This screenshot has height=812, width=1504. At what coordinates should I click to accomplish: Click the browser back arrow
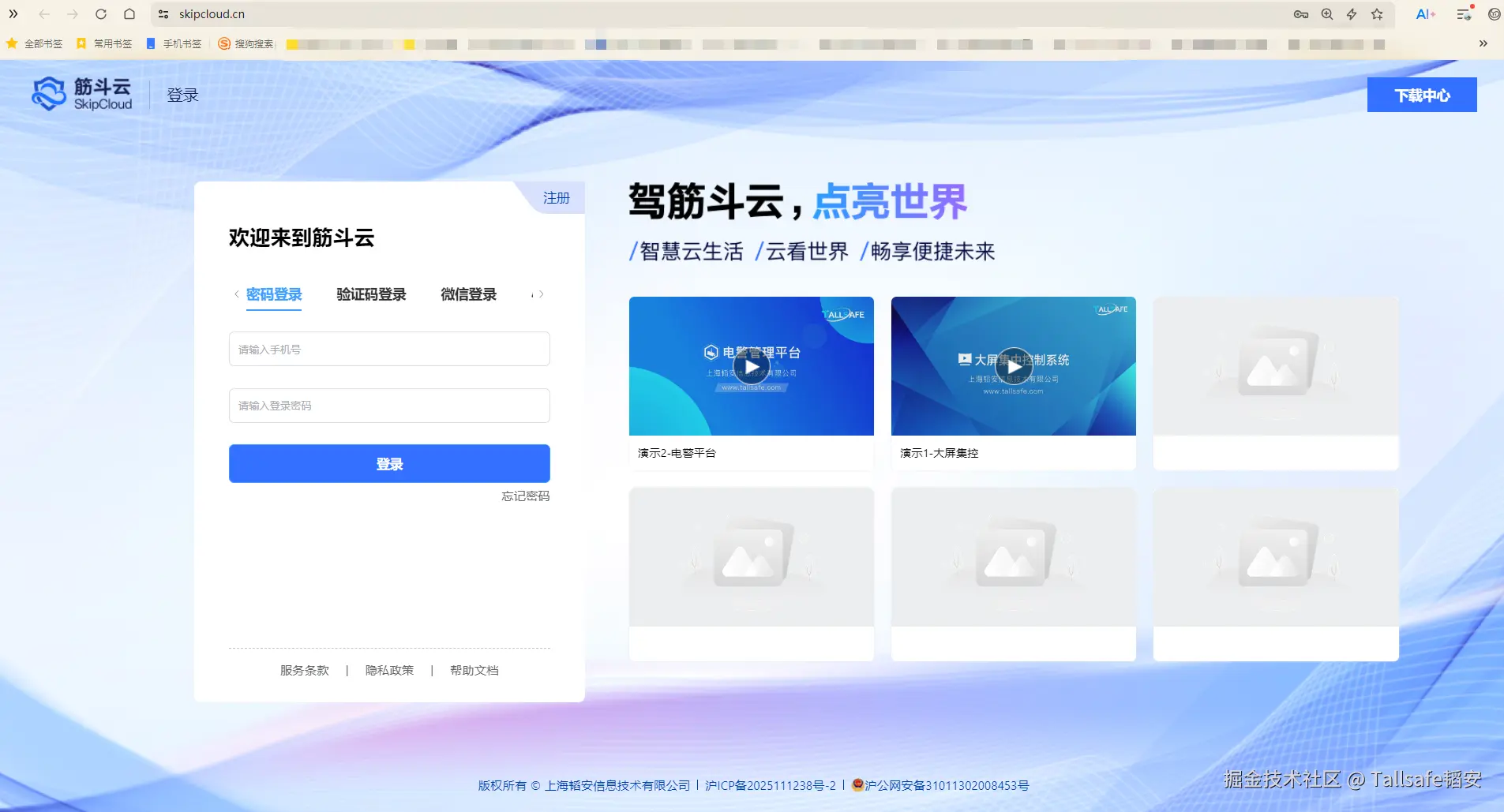tap(44, 14)
